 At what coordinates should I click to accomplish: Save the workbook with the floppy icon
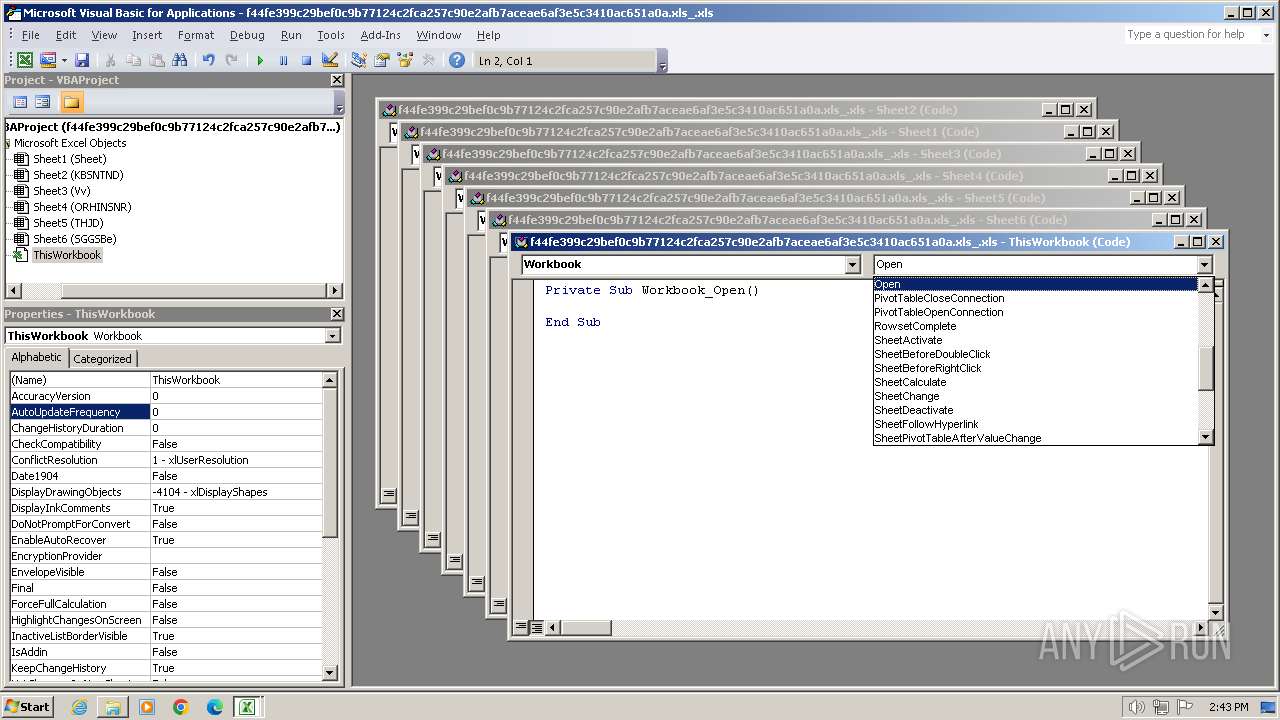point(82,61)
